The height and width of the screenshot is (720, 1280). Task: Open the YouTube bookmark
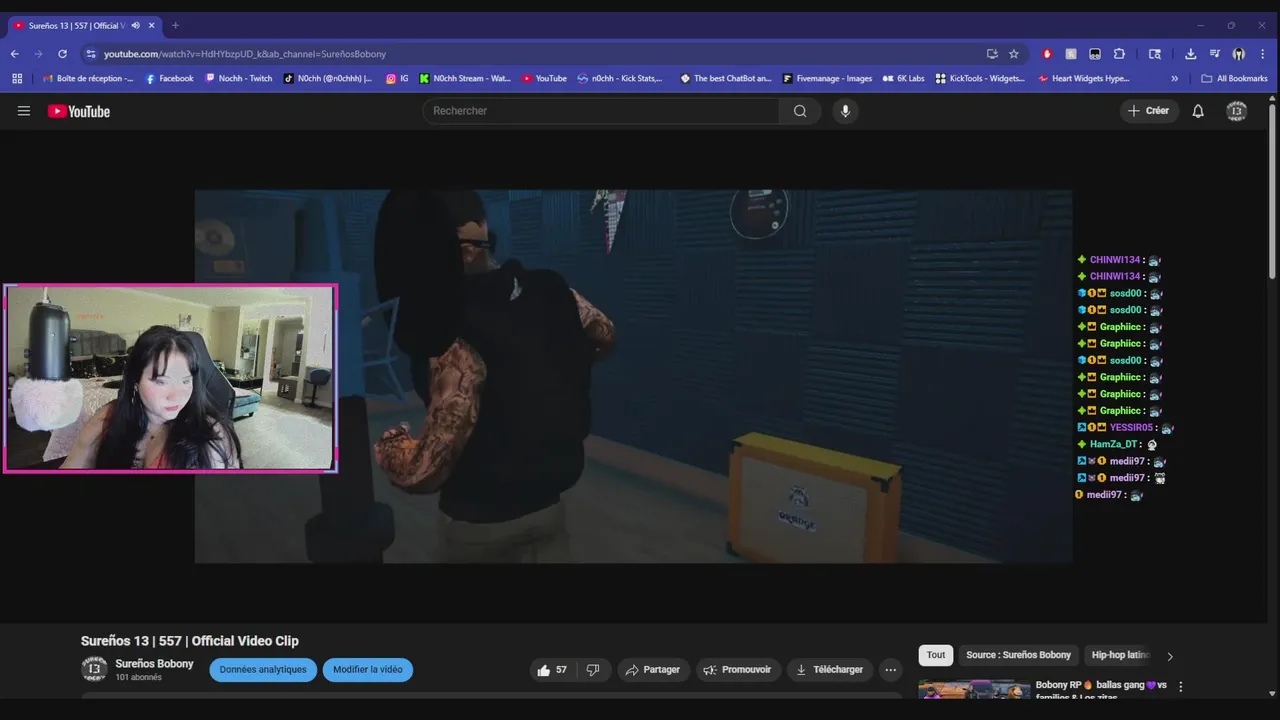point(544,78)
